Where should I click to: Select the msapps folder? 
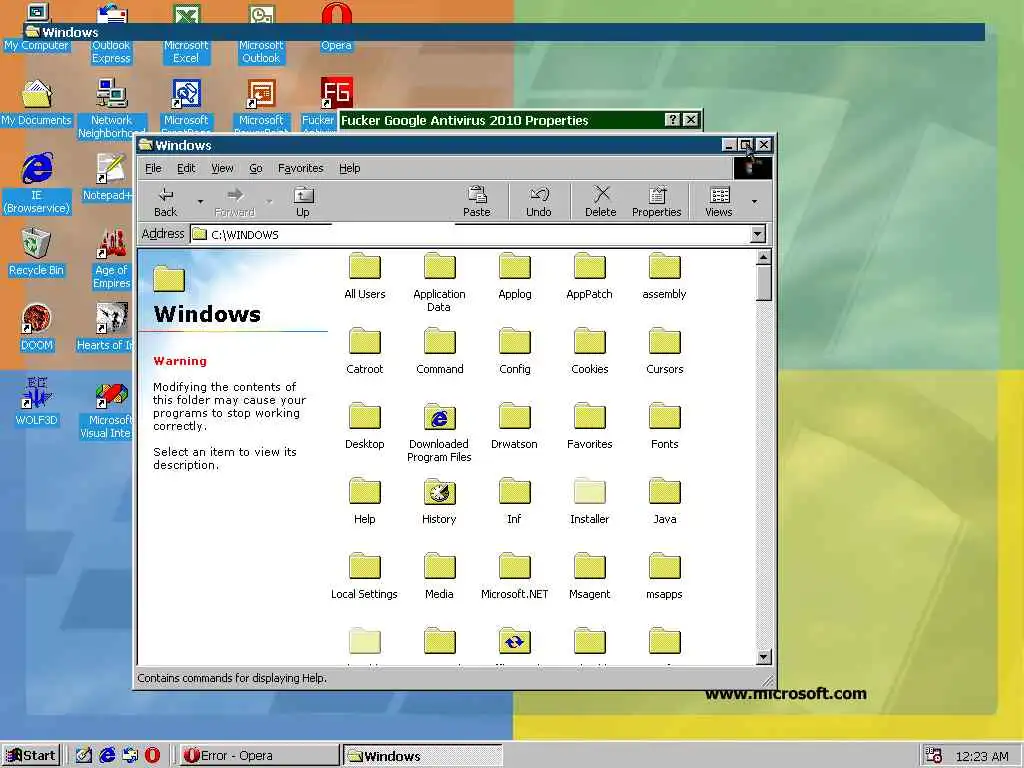(665, 576)
